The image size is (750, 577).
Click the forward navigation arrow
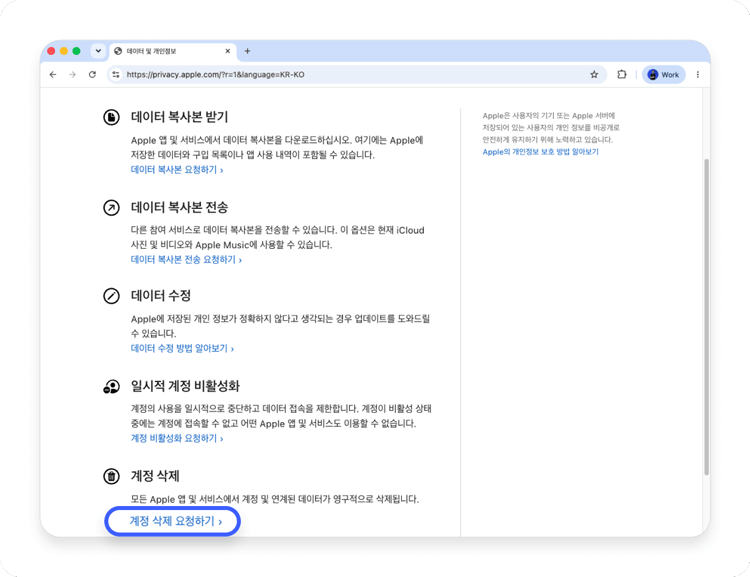72,75
